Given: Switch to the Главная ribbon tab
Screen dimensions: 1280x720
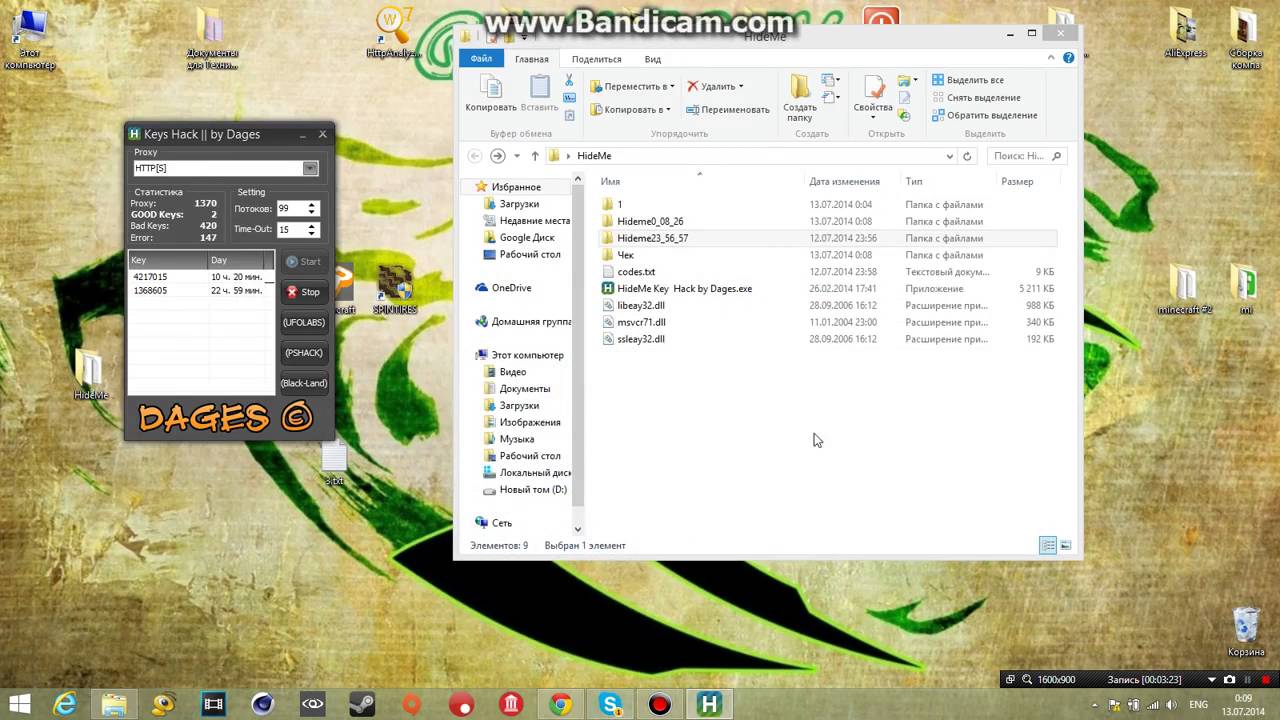Looking at the screenshot, I should point(531,59).
